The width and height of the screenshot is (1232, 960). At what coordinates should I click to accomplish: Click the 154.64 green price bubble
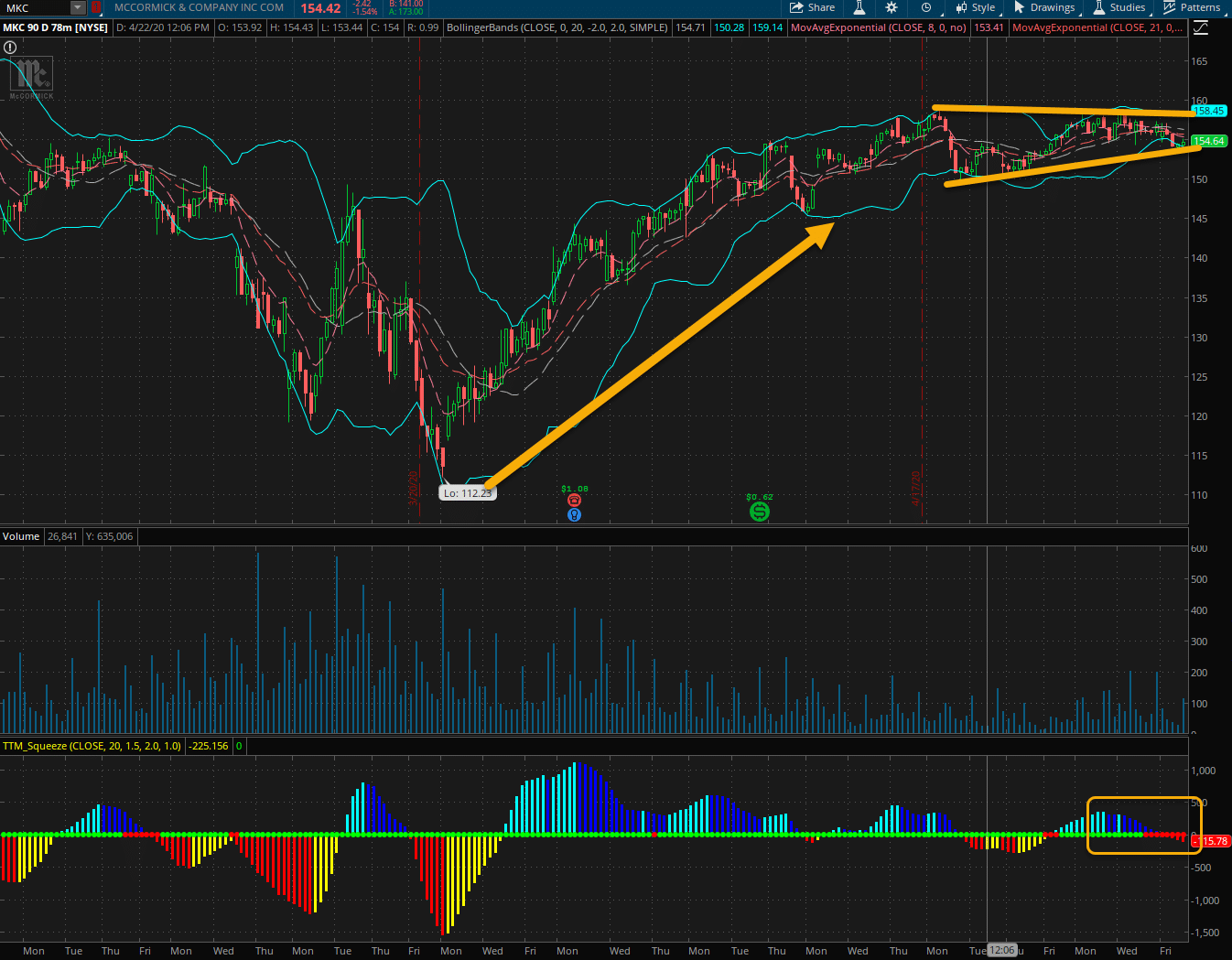pyautogui.click(x=1209, y=141)
